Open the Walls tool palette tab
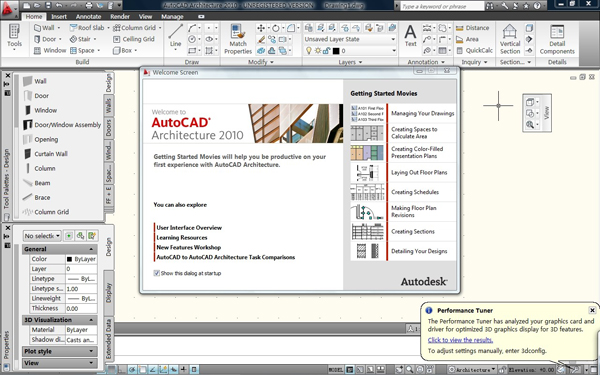The width and height of the screenshot is (600, 375). [109, 106]
